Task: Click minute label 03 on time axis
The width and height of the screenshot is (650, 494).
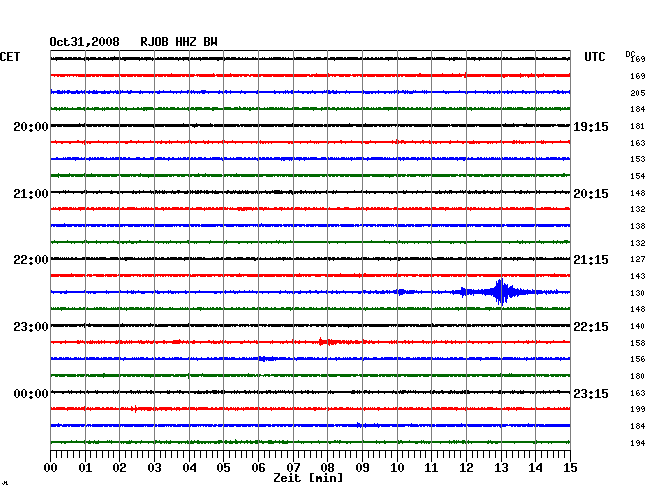Action: pos(154,468)
